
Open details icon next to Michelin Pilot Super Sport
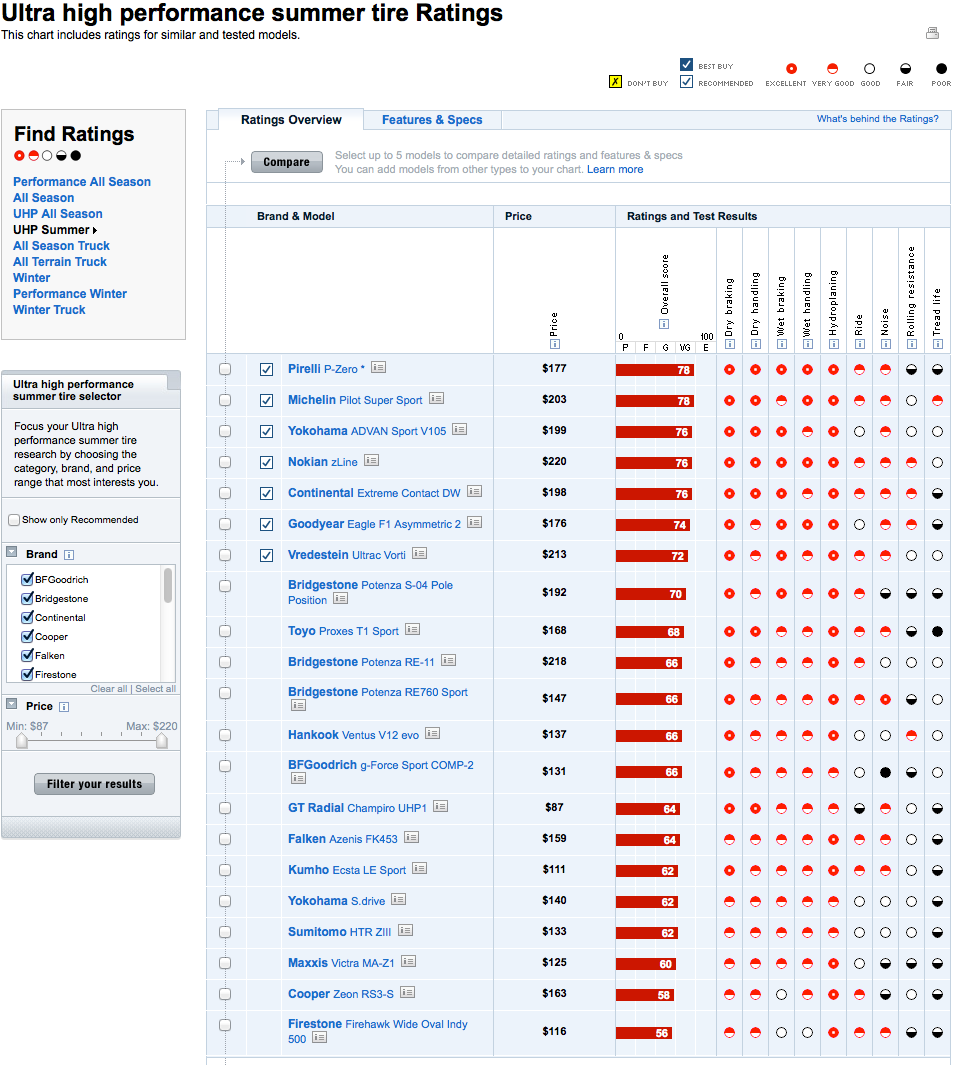click(436, 399)
